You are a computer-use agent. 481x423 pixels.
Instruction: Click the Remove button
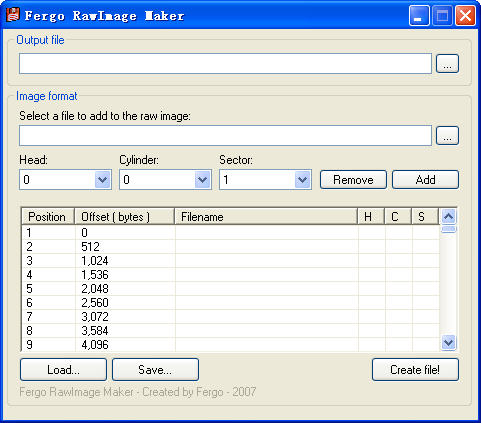353,180
